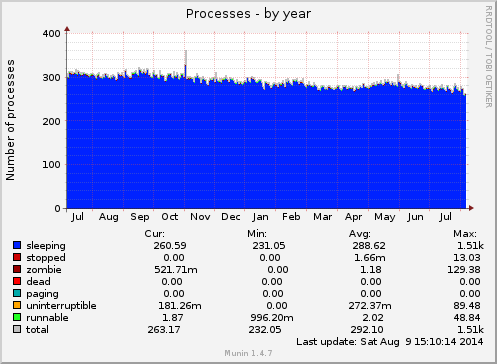
Task: Click total current value 263.17
Action: pyautogui.click(x=164, y=330)
